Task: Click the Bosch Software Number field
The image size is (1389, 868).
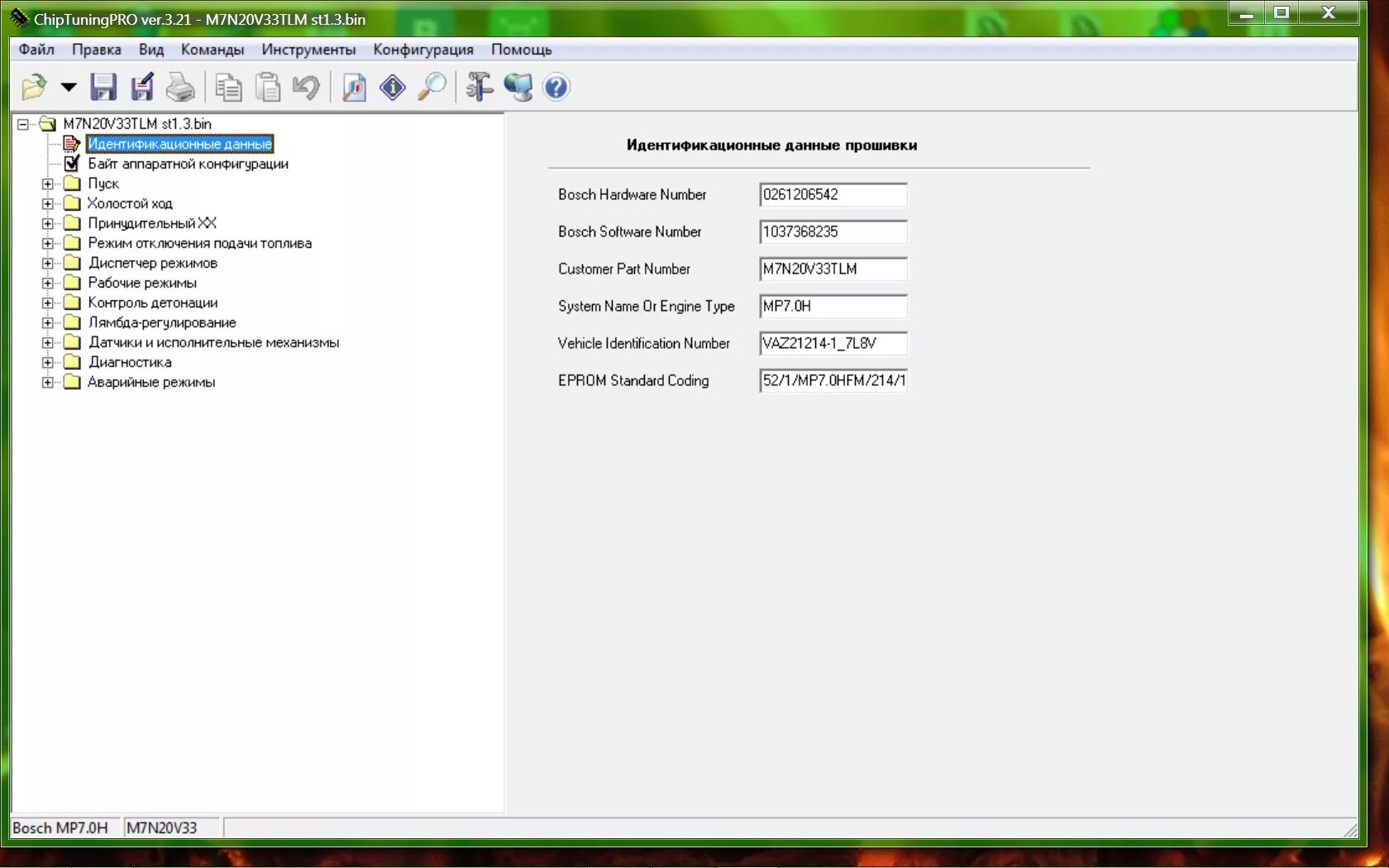Action: point(833,232)
